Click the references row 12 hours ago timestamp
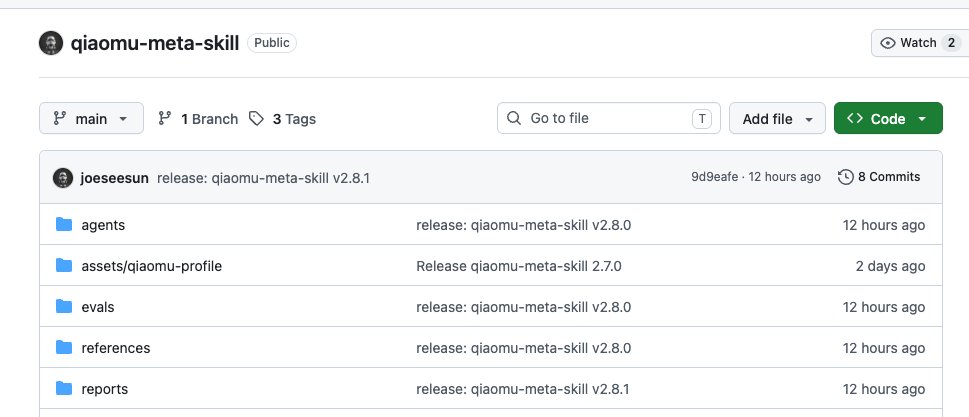Screen dimensions: 969x417 coord(884,348)
